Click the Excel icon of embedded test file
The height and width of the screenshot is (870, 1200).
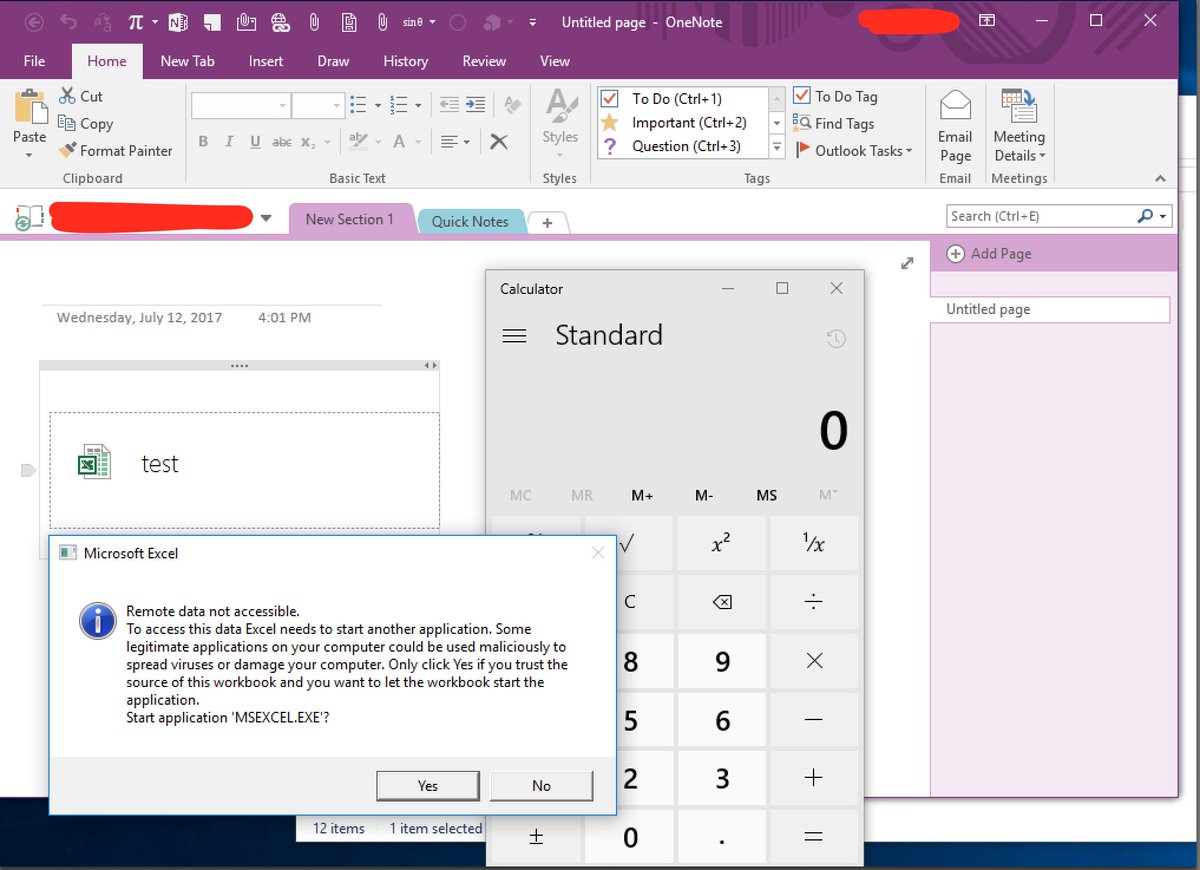coord(94,463)
